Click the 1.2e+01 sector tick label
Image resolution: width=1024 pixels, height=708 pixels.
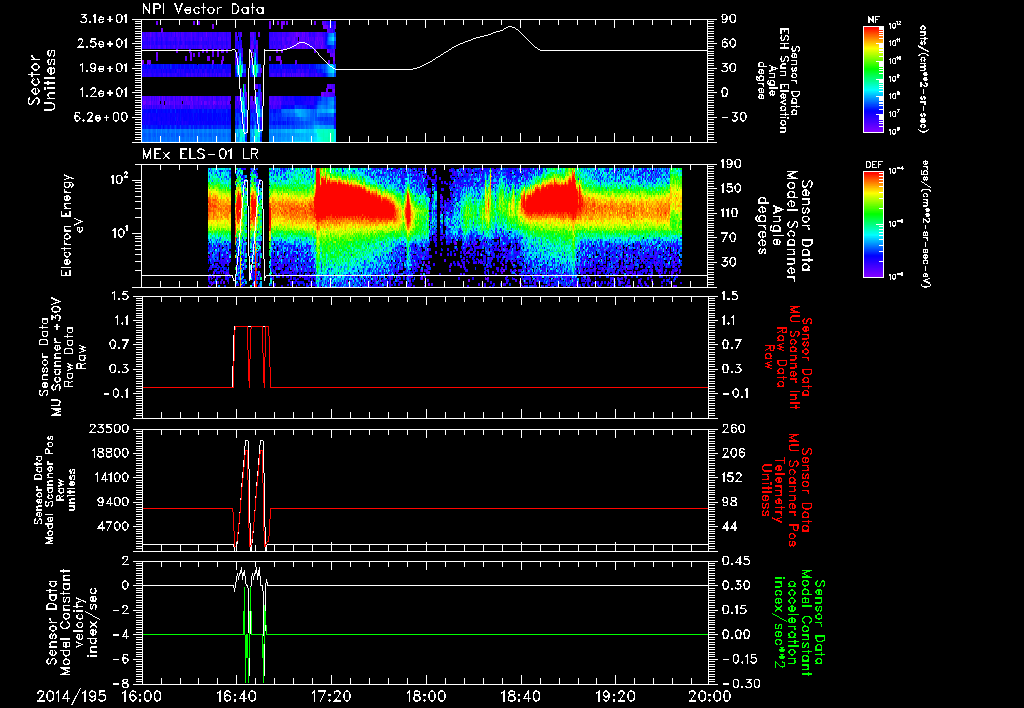click(104, 93)
